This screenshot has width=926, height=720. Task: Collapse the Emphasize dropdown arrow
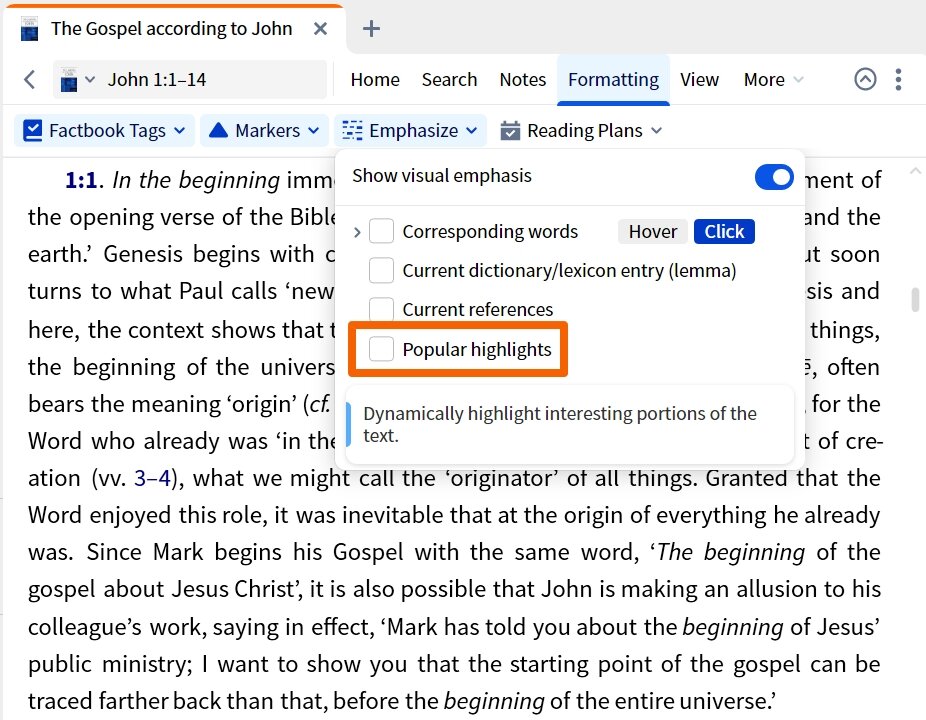point(471,131)
